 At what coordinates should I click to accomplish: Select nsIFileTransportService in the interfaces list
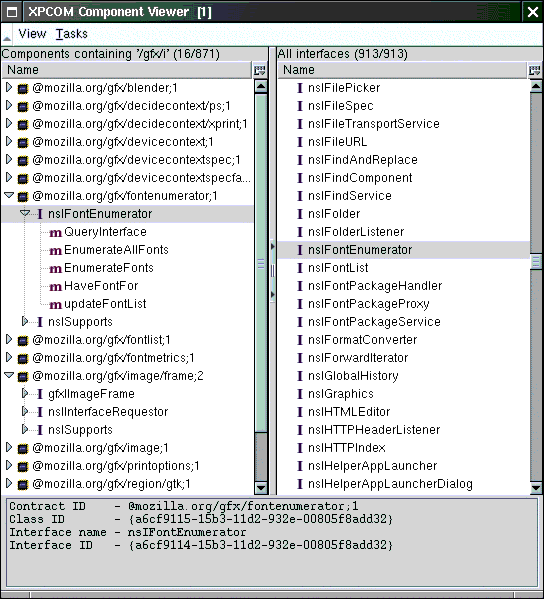[403, 124]
